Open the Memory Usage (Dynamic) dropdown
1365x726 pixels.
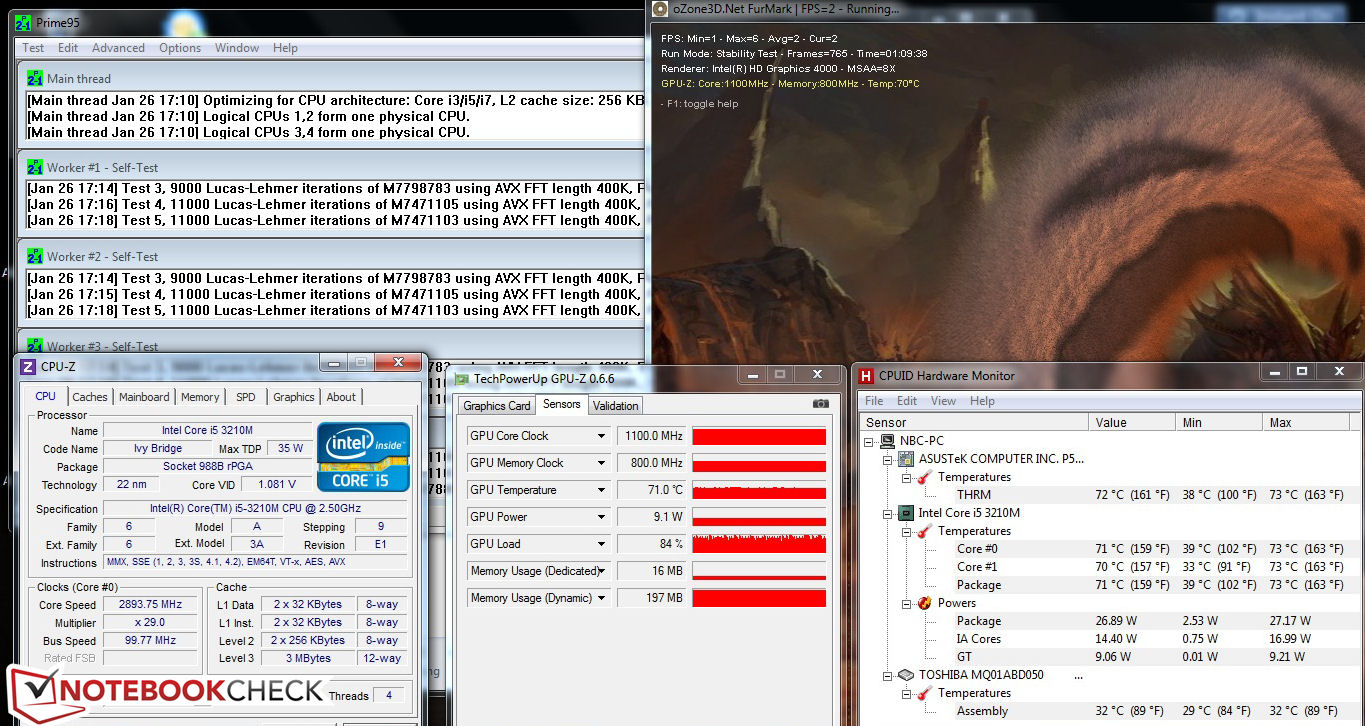pyautogui.click(x=602, y=598)
